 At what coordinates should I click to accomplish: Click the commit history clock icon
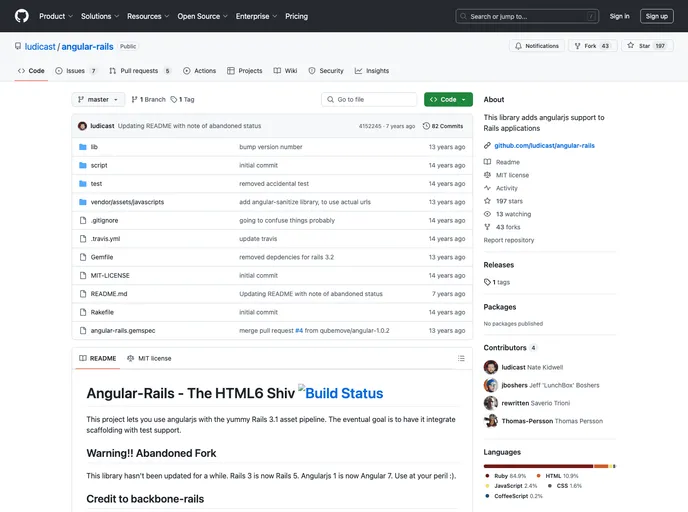click(426, 126)
